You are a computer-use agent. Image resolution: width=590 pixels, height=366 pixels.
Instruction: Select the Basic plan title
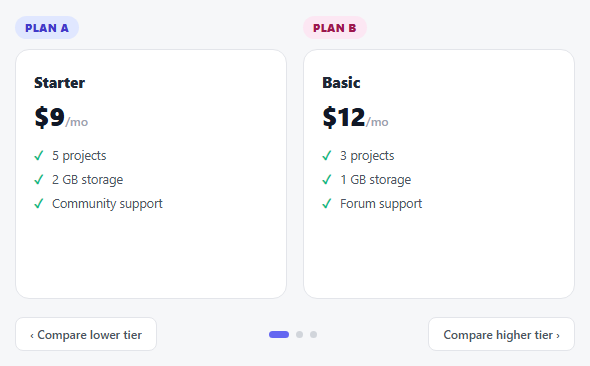coord(341,83)
